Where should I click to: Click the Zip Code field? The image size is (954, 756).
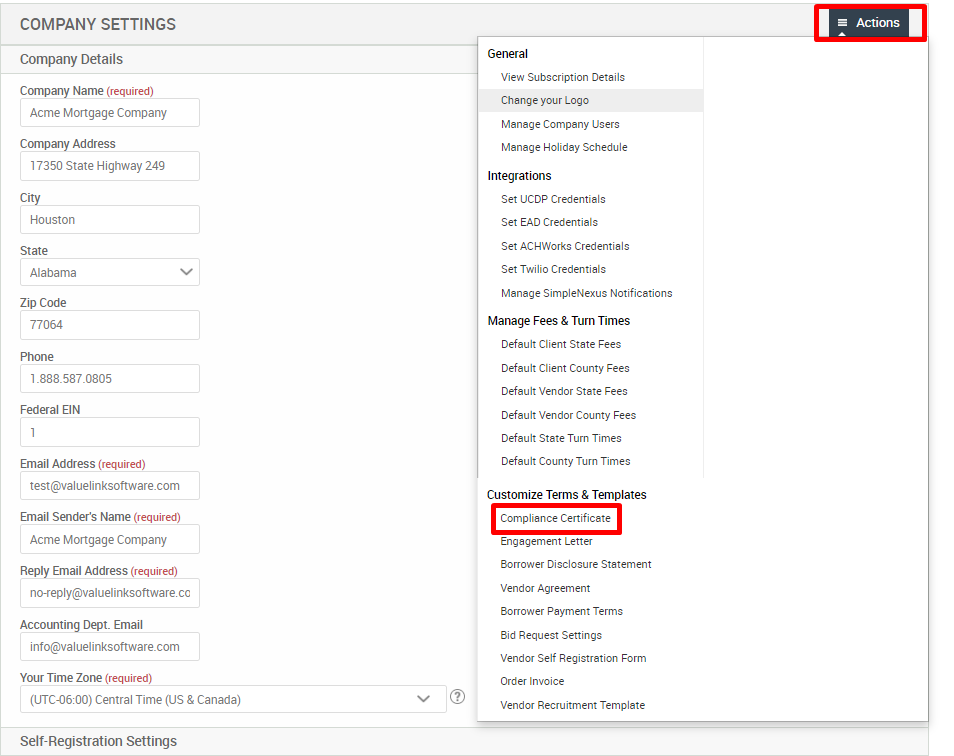point(110,325)
